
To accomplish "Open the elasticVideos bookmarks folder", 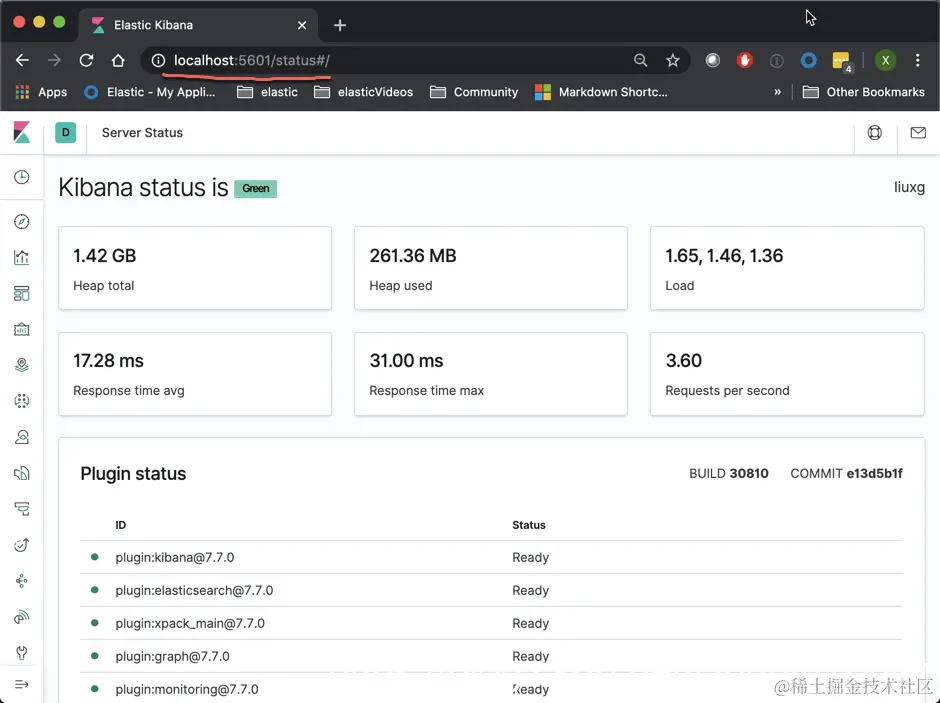I will (363, 92).
